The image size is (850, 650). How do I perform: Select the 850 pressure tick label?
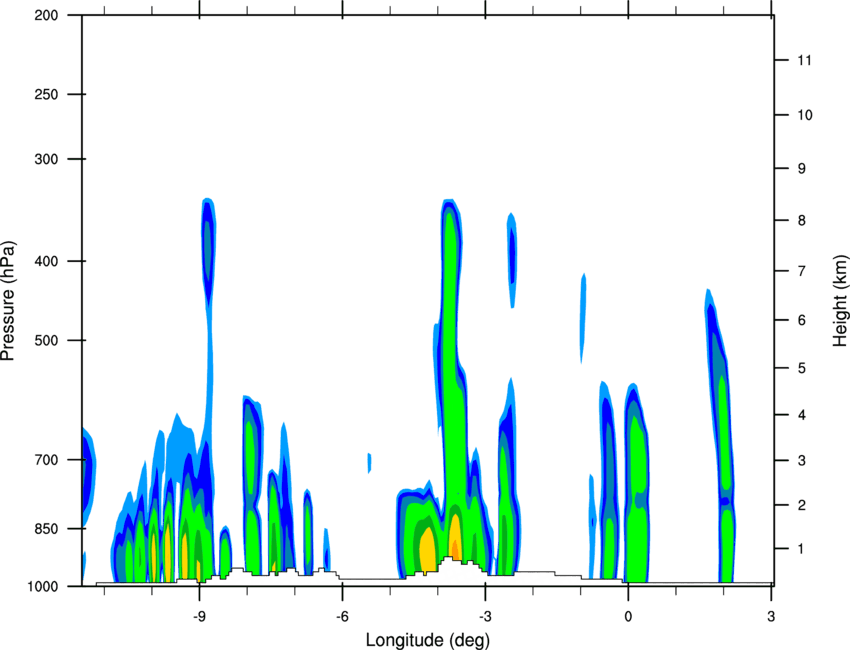[x=46, y=529]
